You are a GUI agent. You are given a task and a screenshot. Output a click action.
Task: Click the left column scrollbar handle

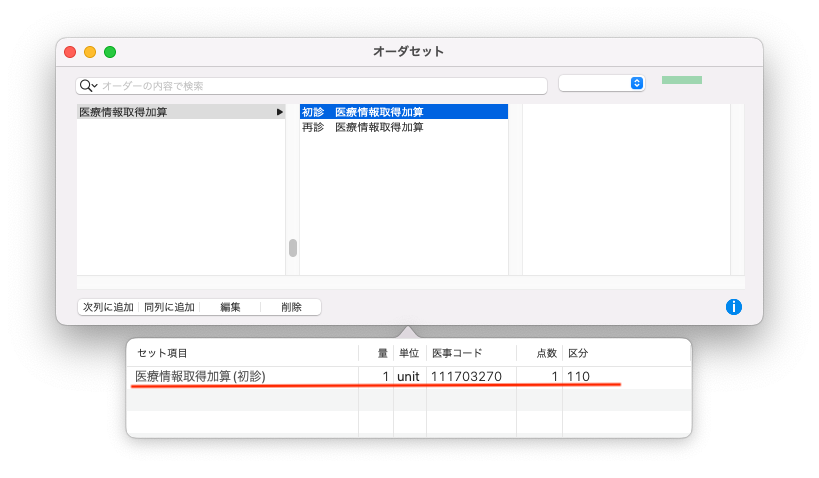[293, 248]
